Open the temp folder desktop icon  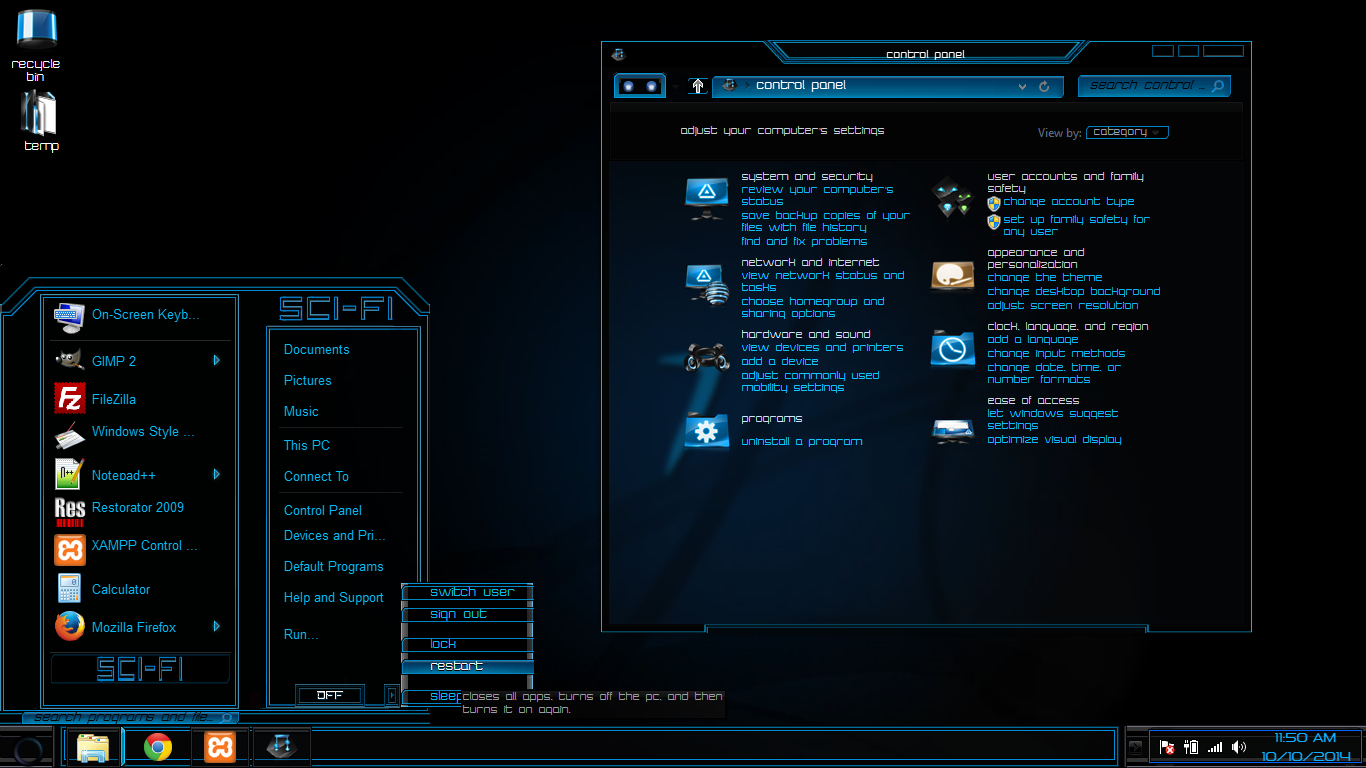41,120
